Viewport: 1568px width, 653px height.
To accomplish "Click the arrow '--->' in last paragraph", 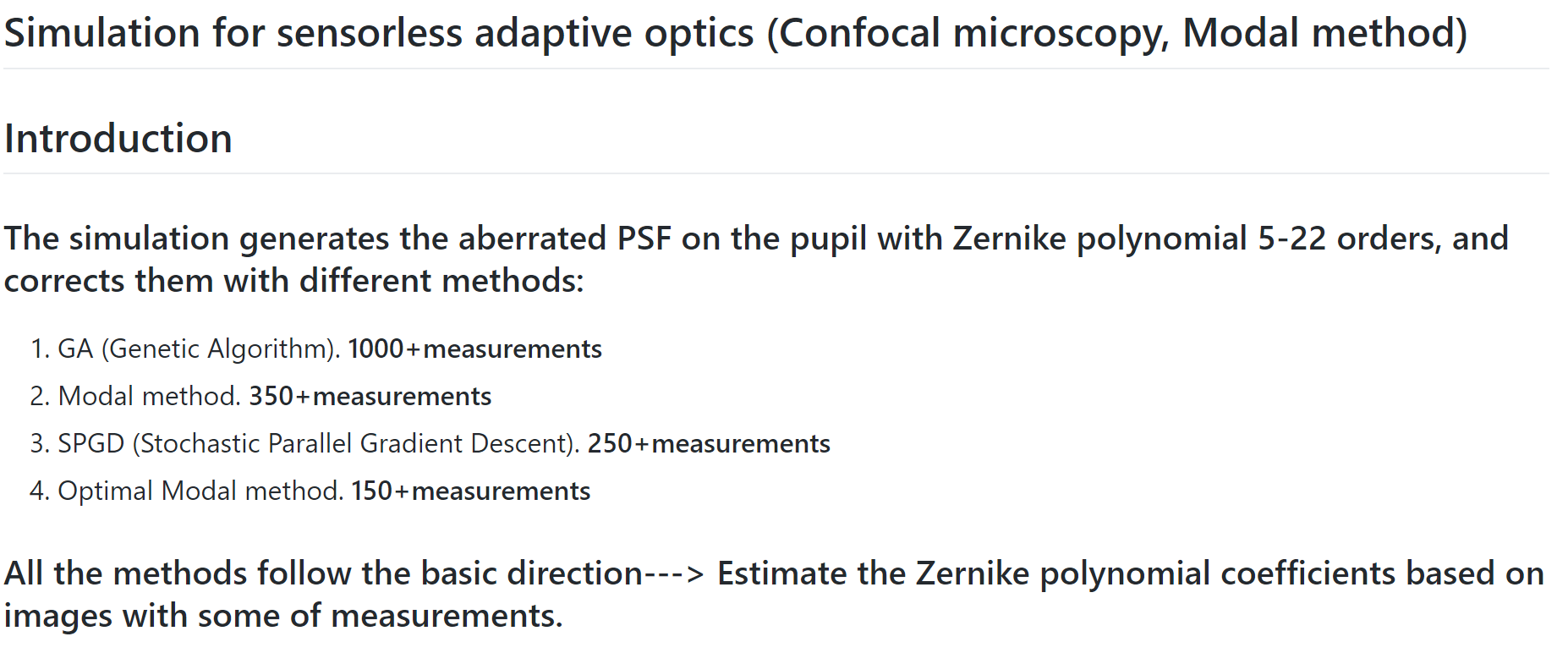I will click(x=674, y=573).
